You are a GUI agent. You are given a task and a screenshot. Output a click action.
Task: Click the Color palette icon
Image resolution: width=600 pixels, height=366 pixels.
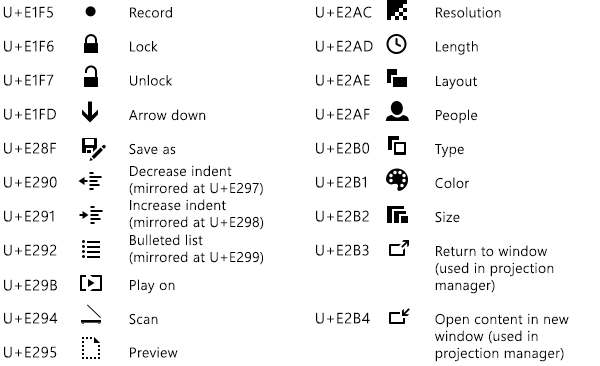397,180
